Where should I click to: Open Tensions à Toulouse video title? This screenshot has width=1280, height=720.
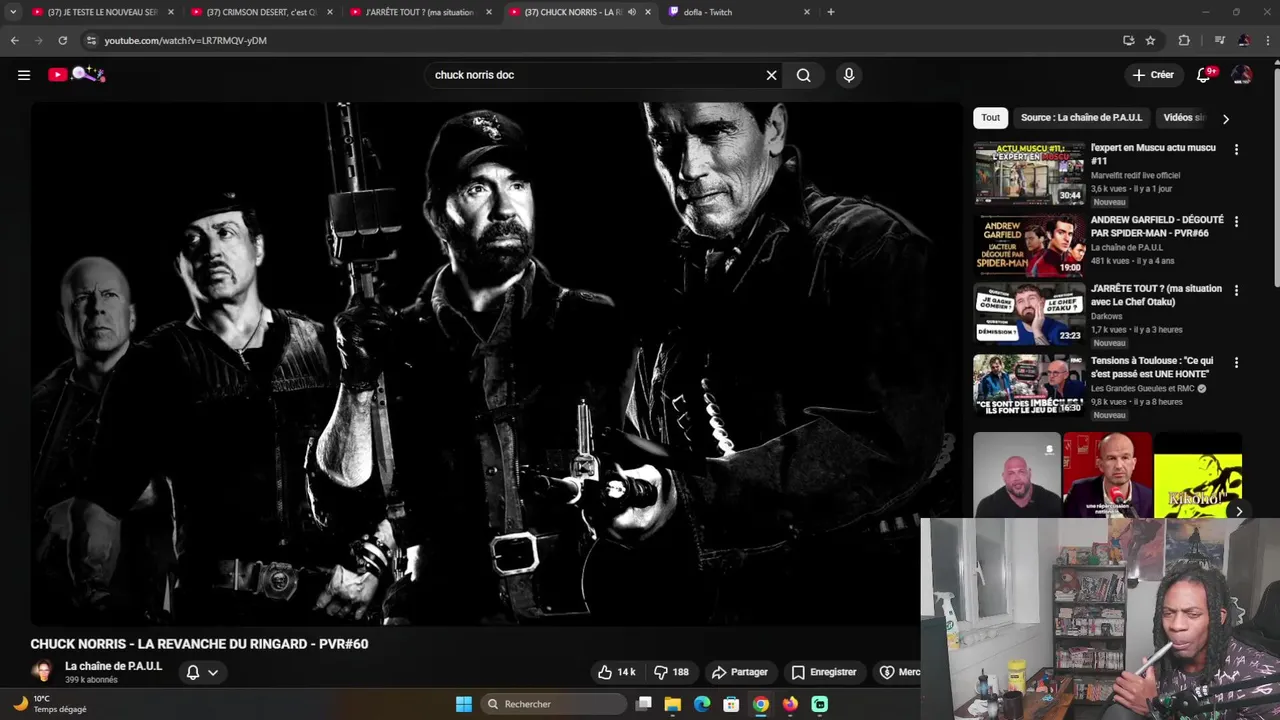point(1152,367)
